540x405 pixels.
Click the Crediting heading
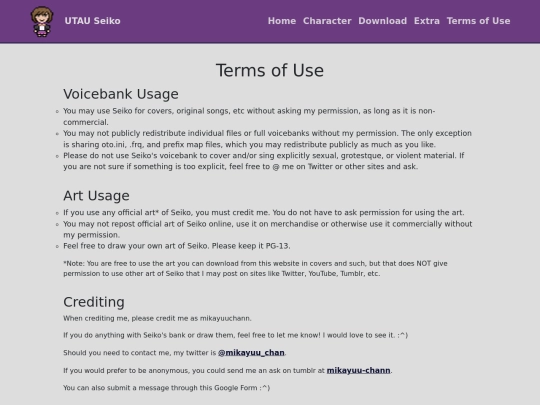pyautogui.click(x=94, y=302)
